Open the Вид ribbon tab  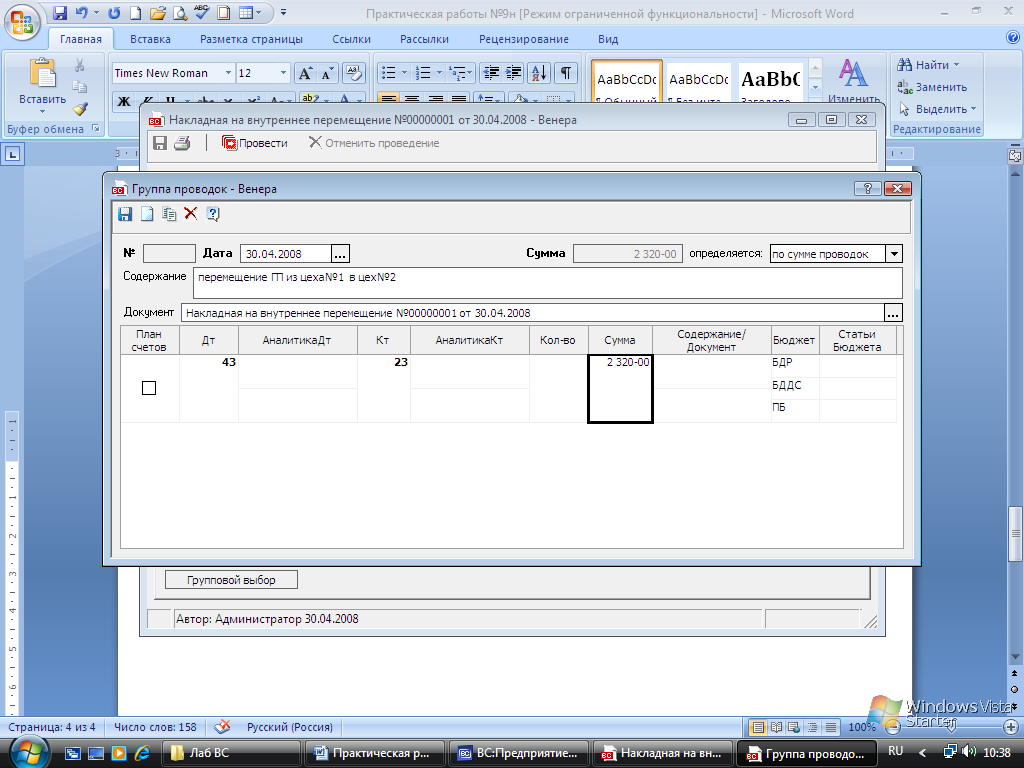[608, 39]
